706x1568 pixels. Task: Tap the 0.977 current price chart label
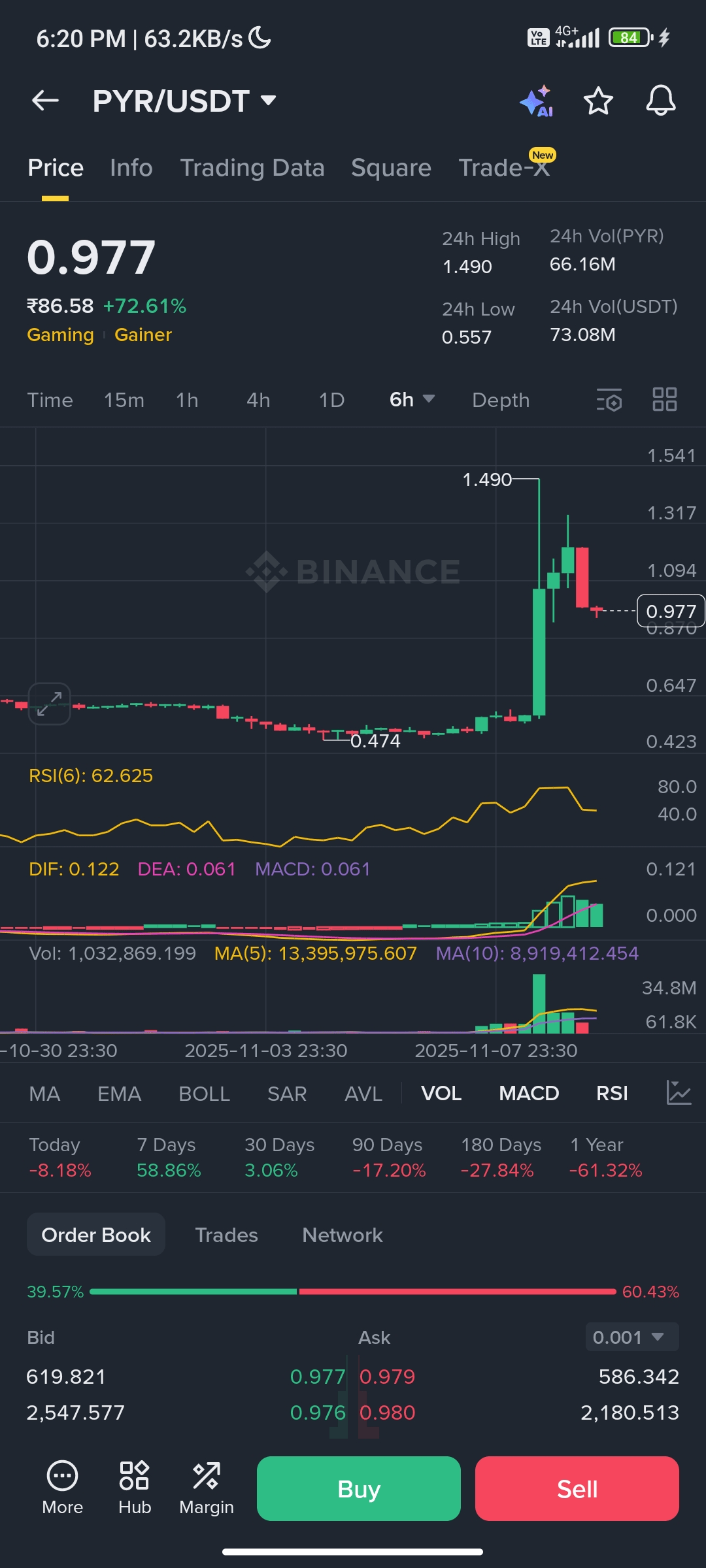671,611
